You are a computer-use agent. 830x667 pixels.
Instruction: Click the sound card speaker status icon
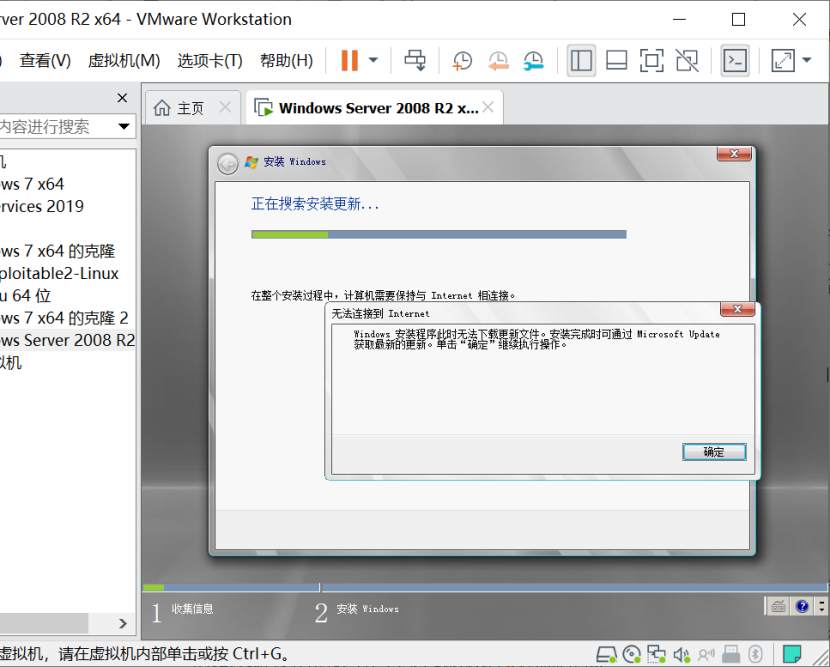tap(681, 655)
